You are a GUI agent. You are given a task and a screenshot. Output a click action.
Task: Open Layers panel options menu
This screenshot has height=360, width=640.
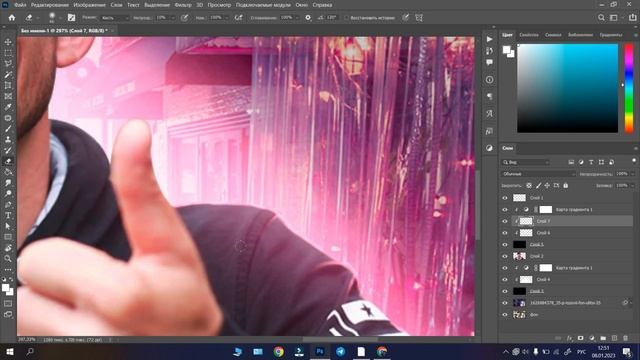(635, 148)
